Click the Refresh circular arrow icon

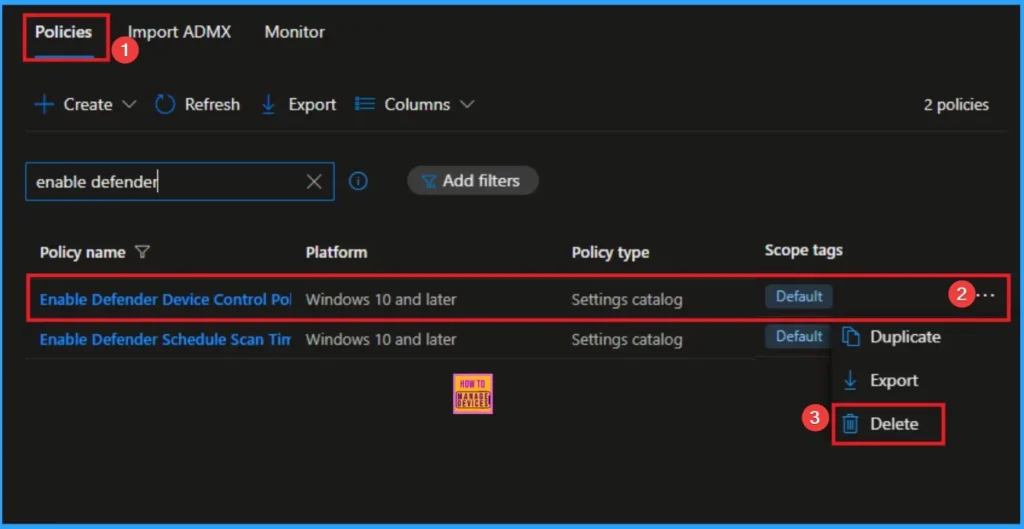tap(165, 104)
